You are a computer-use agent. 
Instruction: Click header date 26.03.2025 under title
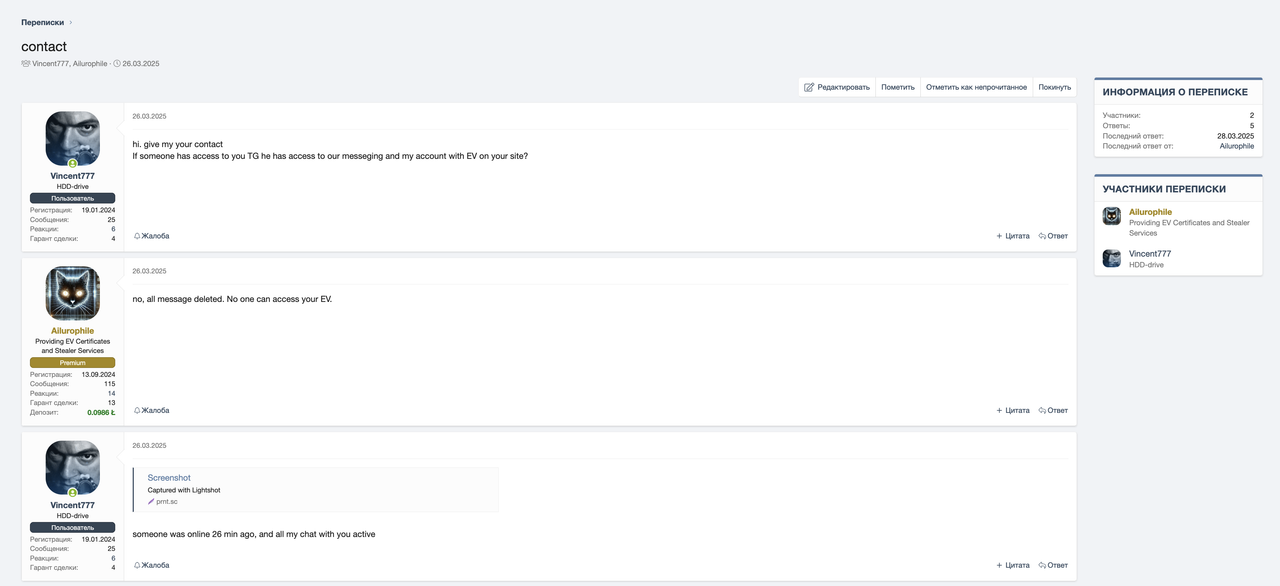(141, 63)
